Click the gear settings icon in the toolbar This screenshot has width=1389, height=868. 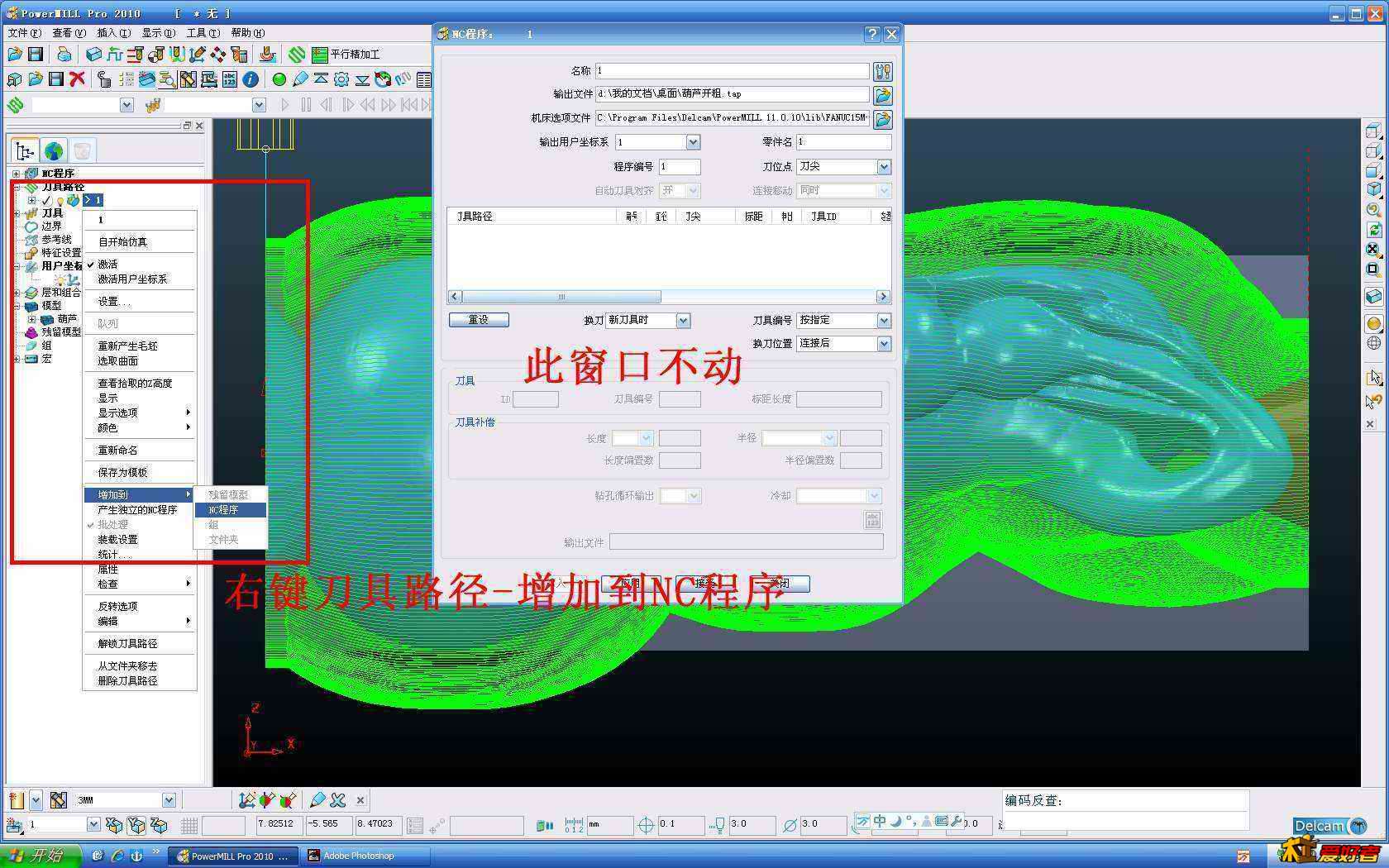pyautogui.click(x=341, y=79)
